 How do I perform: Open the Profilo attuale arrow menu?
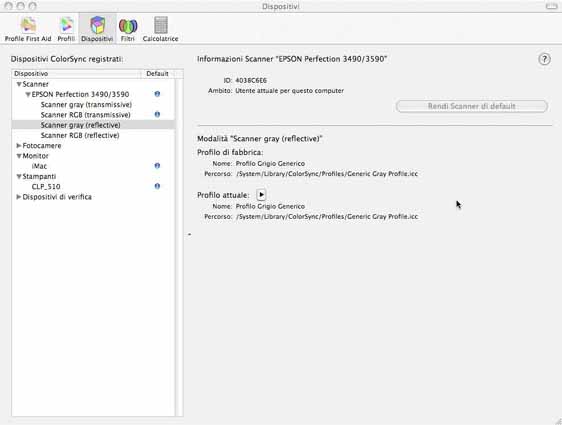click(x=261, y=195)
